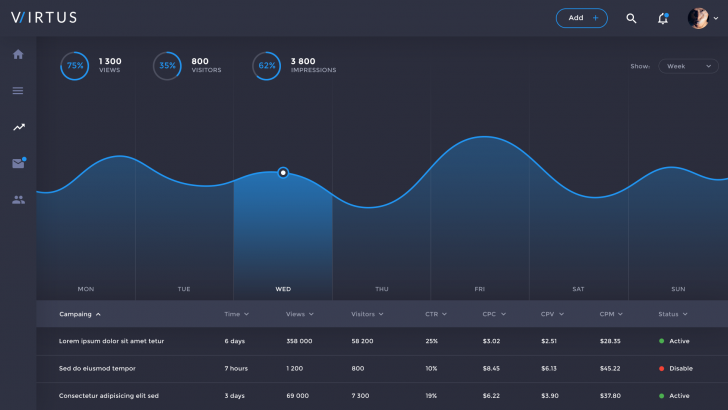Open the users group icon in sidebar

(19, 200)
